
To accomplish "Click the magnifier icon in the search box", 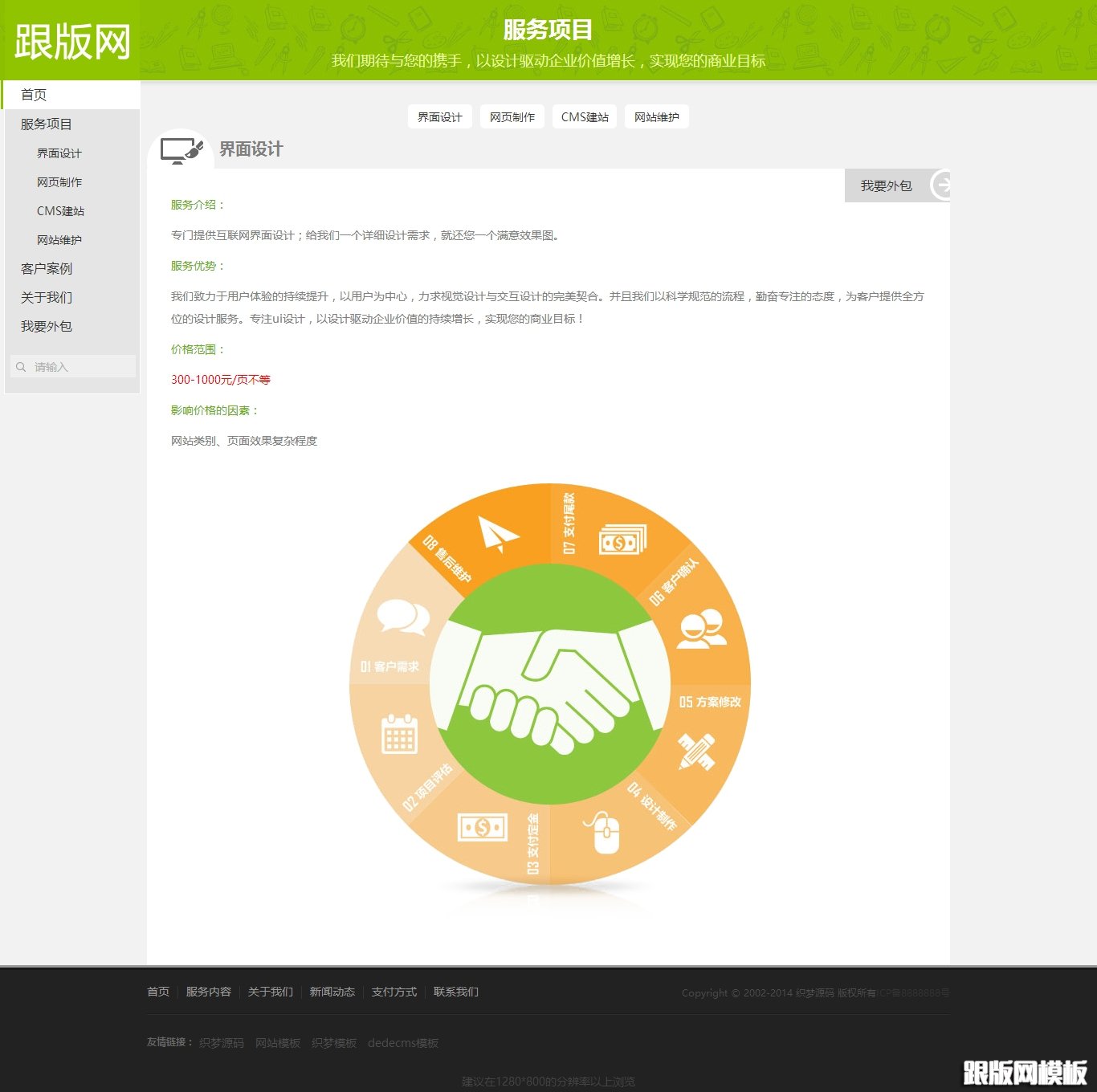I will point(22,366).
